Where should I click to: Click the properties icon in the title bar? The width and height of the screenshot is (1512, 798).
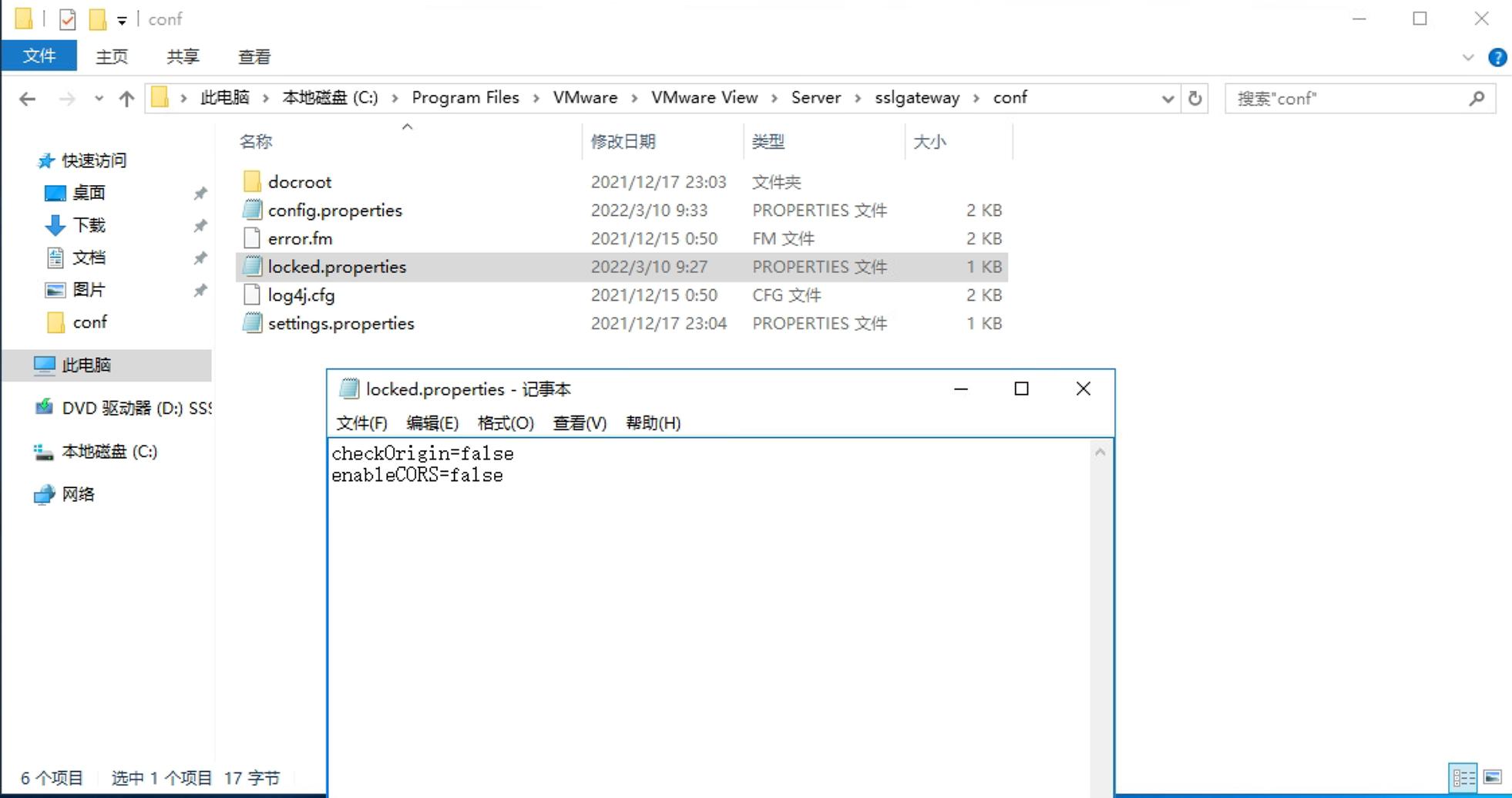[69, 18]
